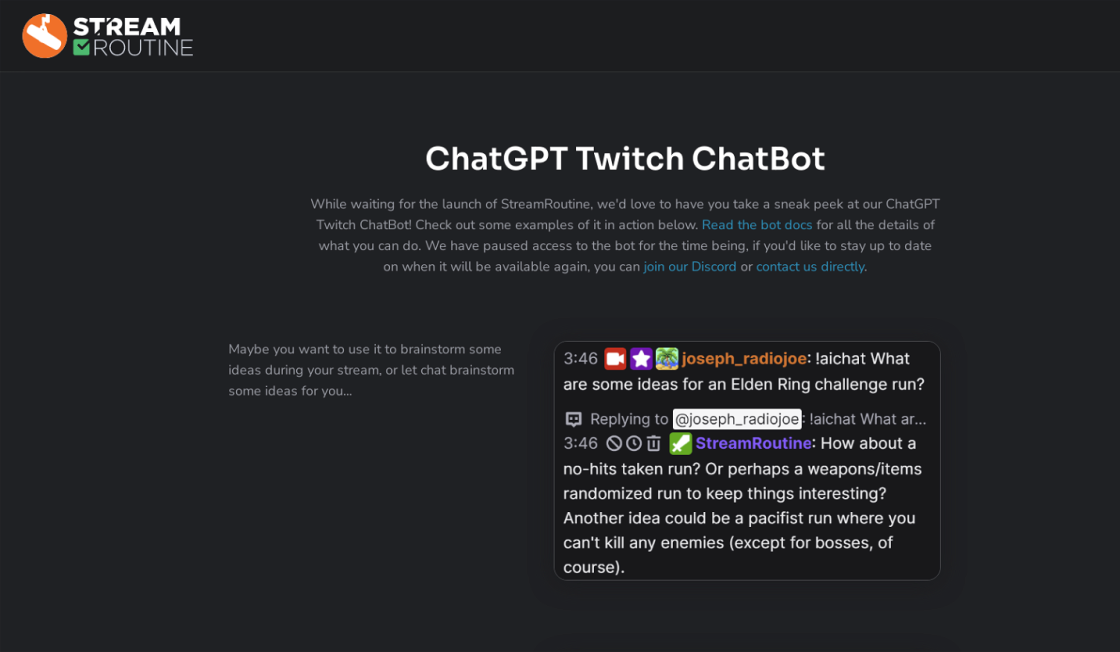Click the reply speech bubble icon
The image size is (1120, 652).
[x=574, y=420]
